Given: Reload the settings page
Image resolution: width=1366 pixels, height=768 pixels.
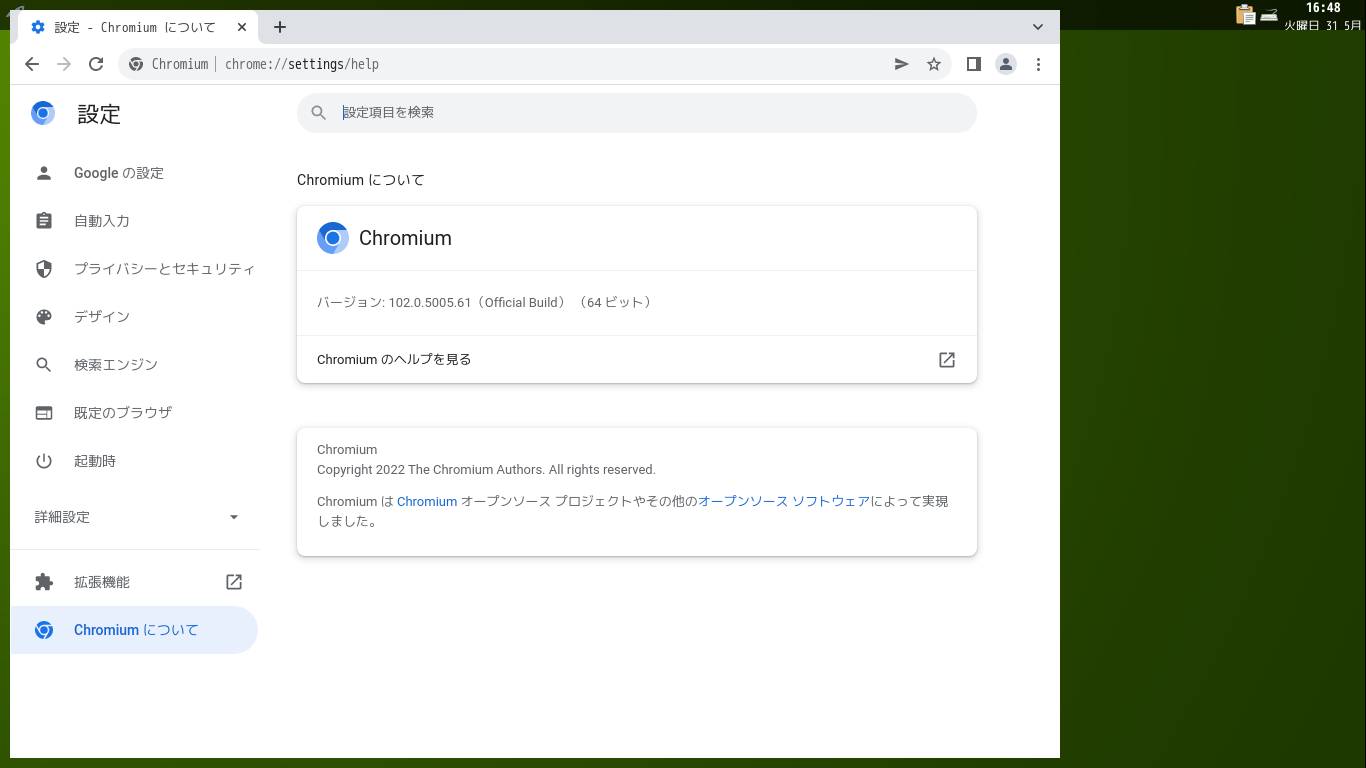Looking at the screenshot, I should 96,64.
